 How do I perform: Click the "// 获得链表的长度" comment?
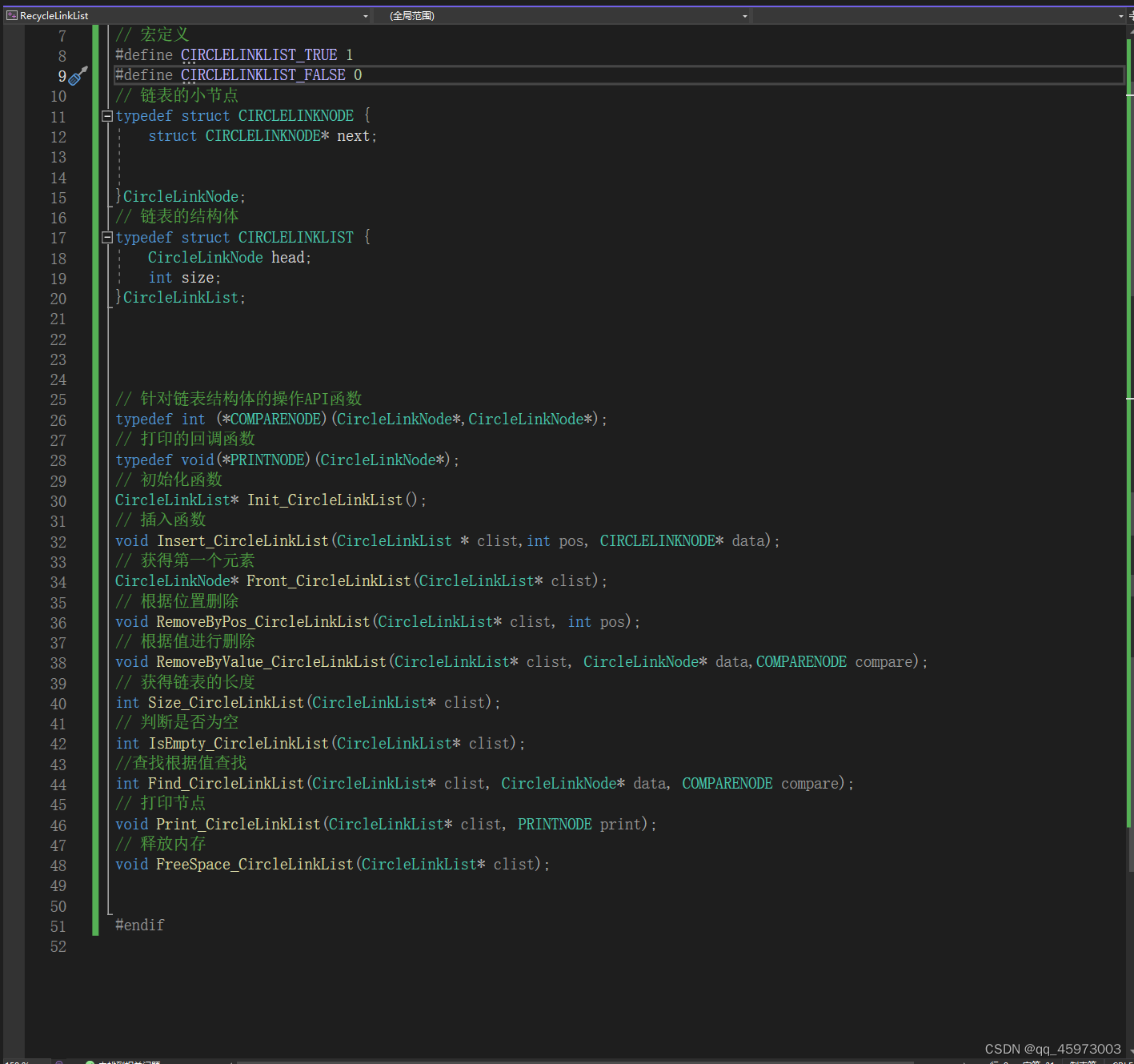click(x=185, y=682)
